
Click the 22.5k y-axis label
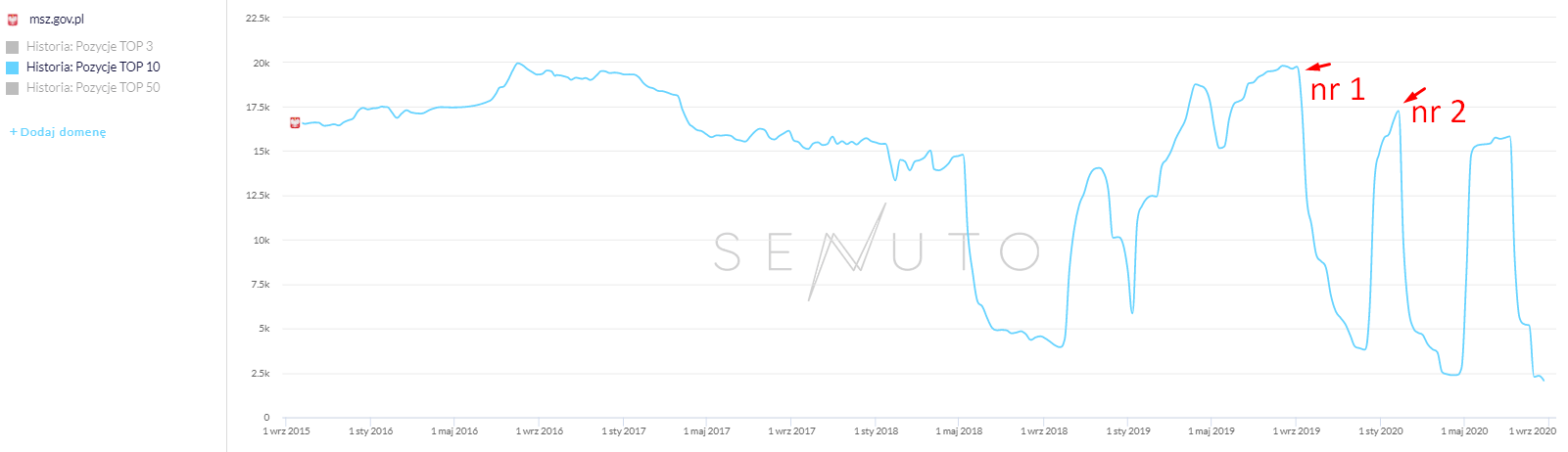point(258,19)
